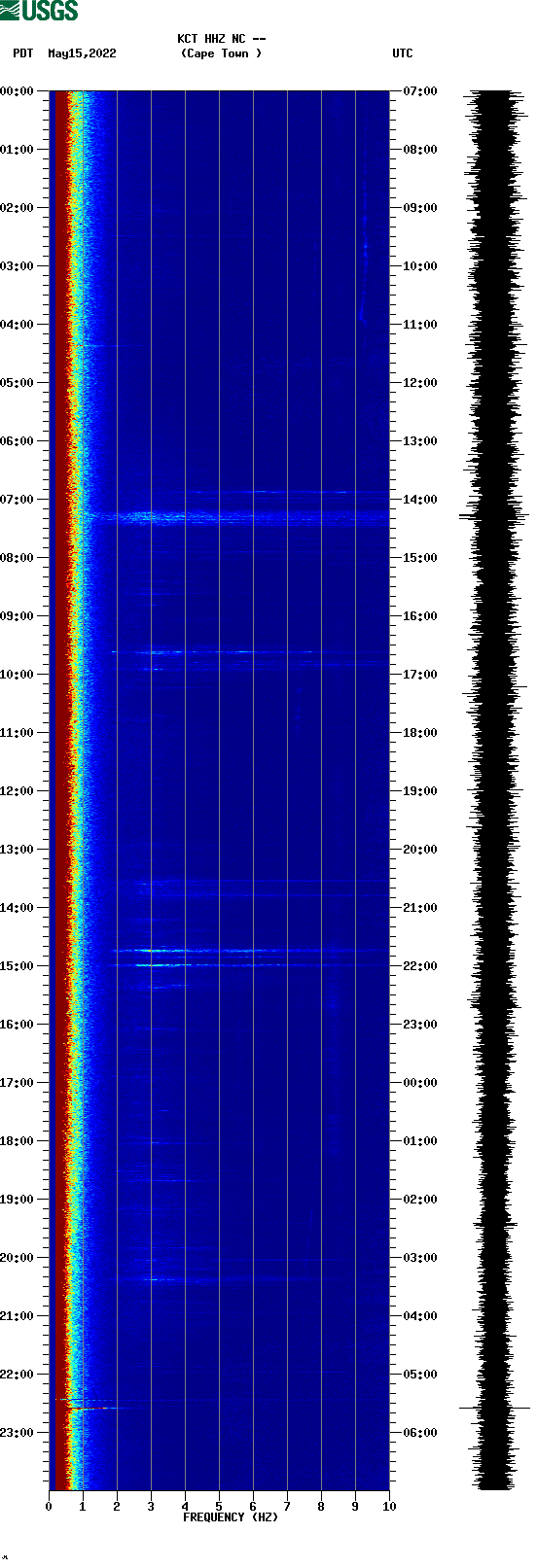
Task: Click the FREQUENCY (HZ) axis label
Action: 231,1517
